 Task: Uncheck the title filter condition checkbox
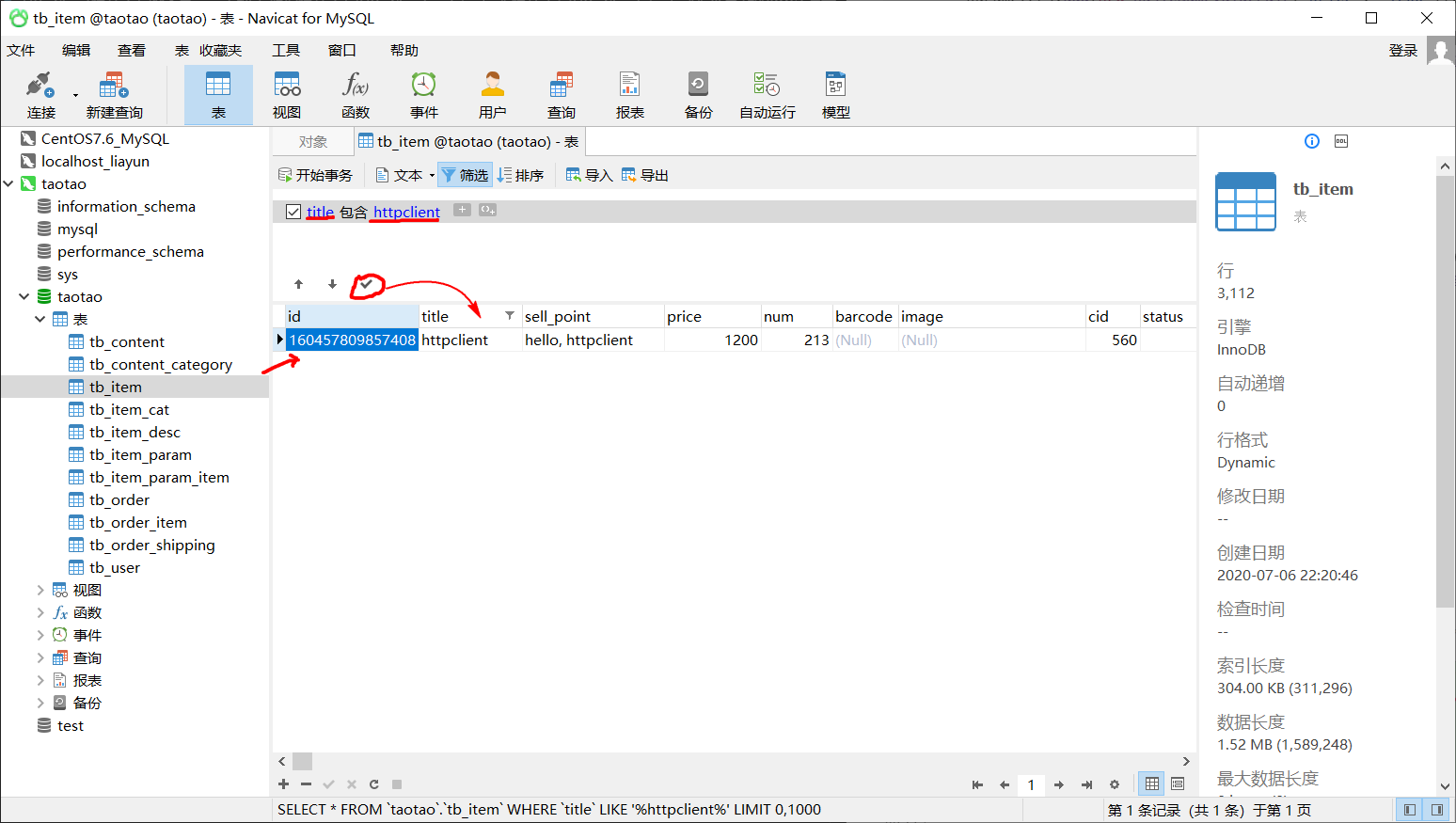point(294,211)
